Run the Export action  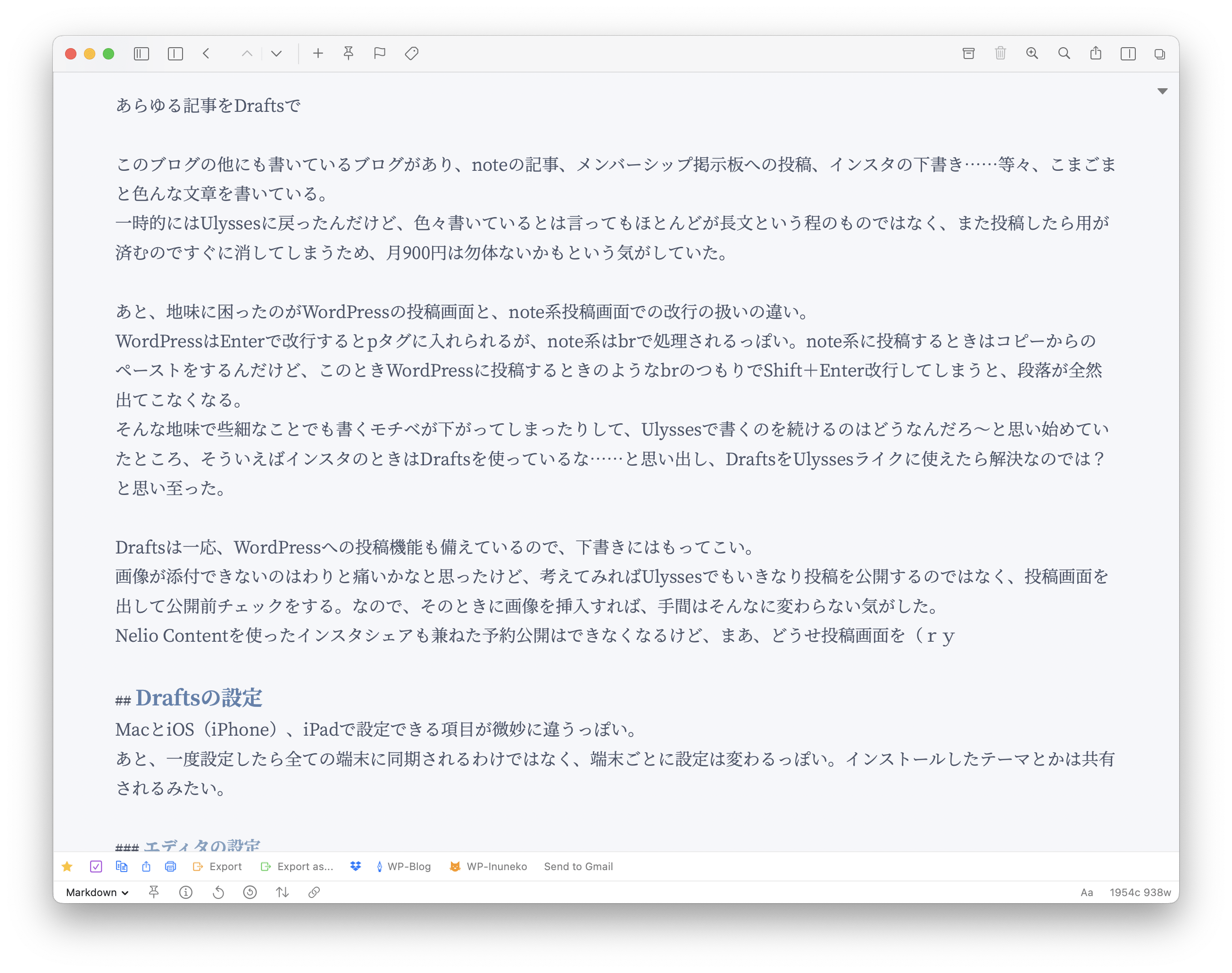coord(217,866)
